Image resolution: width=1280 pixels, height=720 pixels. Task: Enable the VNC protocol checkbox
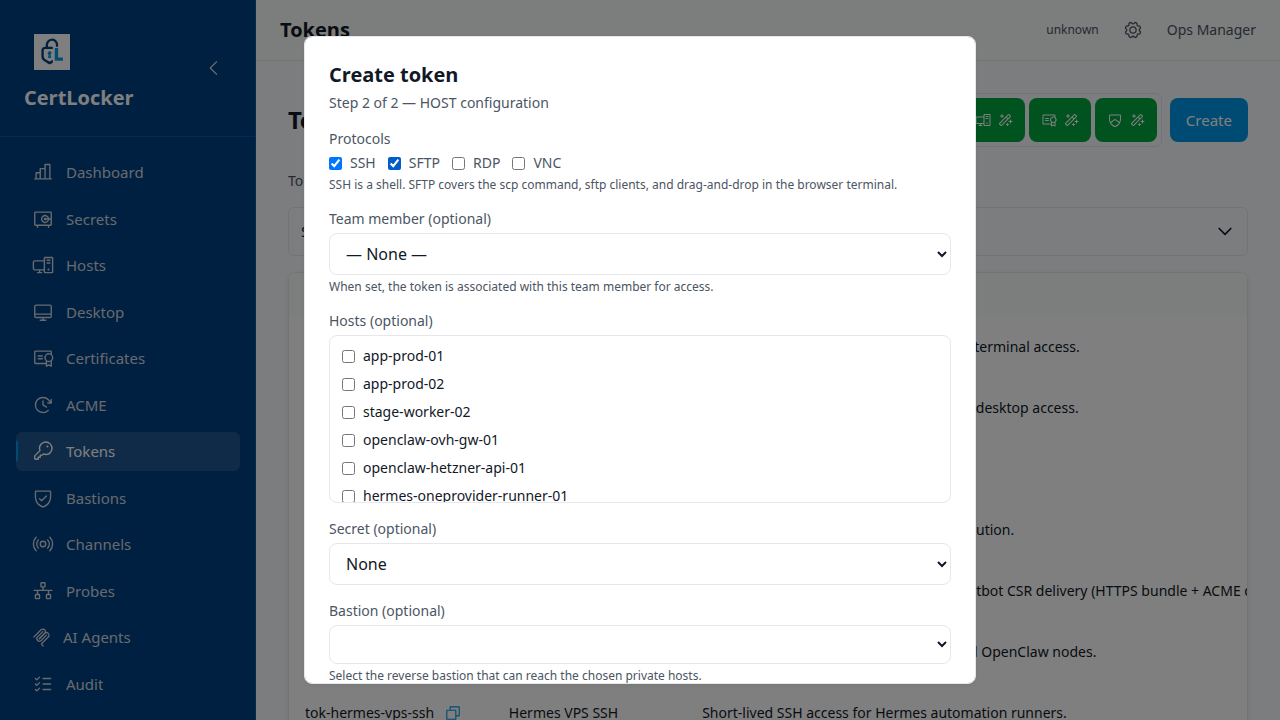(x=519, y=163)
